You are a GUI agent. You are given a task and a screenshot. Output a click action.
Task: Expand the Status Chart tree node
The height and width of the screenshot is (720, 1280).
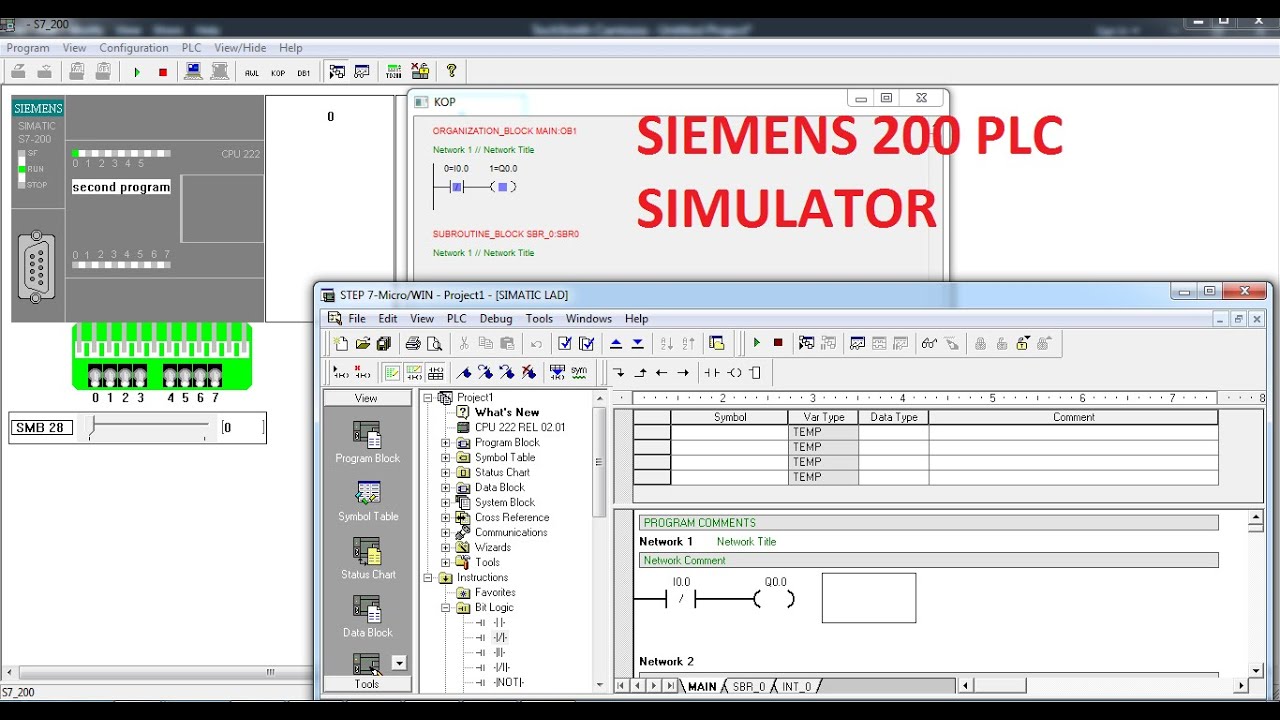coord(446,473)
